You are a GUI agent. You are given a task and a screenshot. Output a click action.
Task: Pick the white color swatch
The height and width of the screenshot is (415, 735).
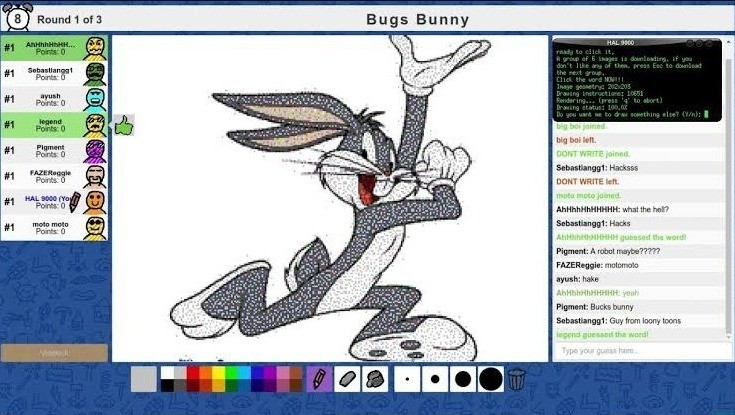(167, 373)
